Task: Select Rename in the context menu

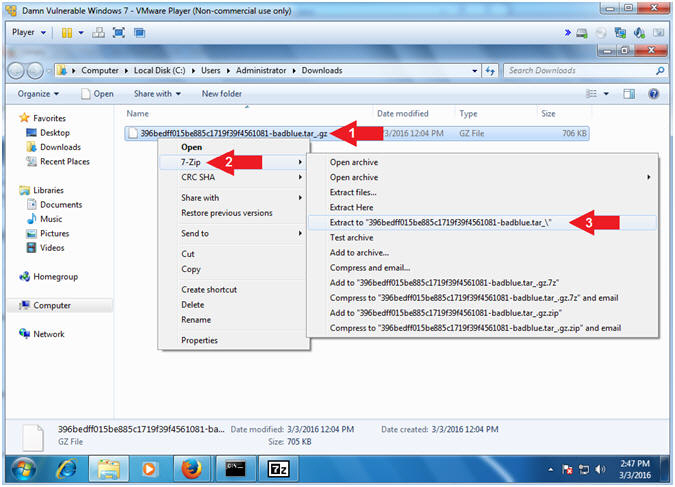Action: pos(196,320)
